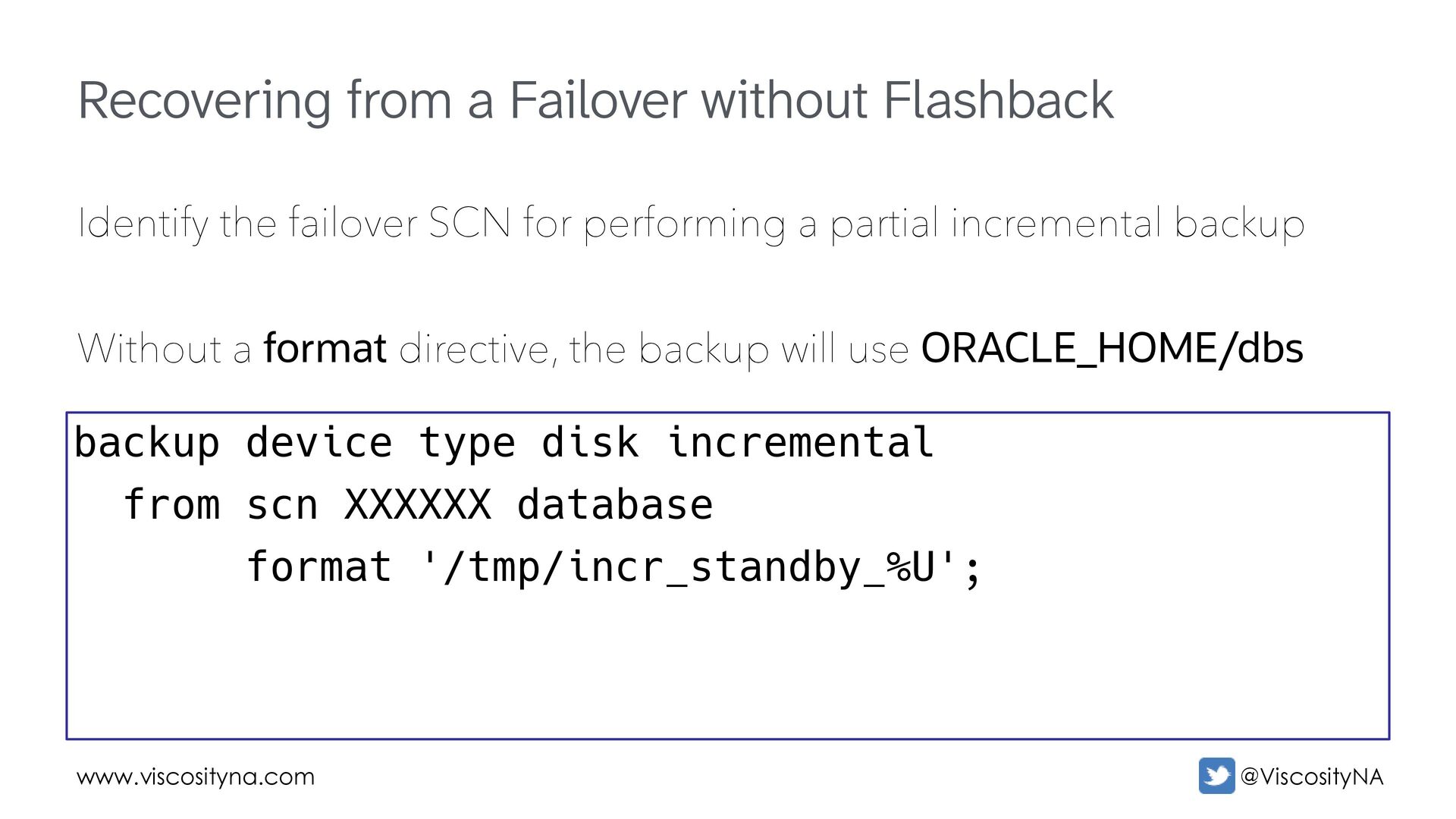Click the Twitter bird icon

tap(1216, 776)
